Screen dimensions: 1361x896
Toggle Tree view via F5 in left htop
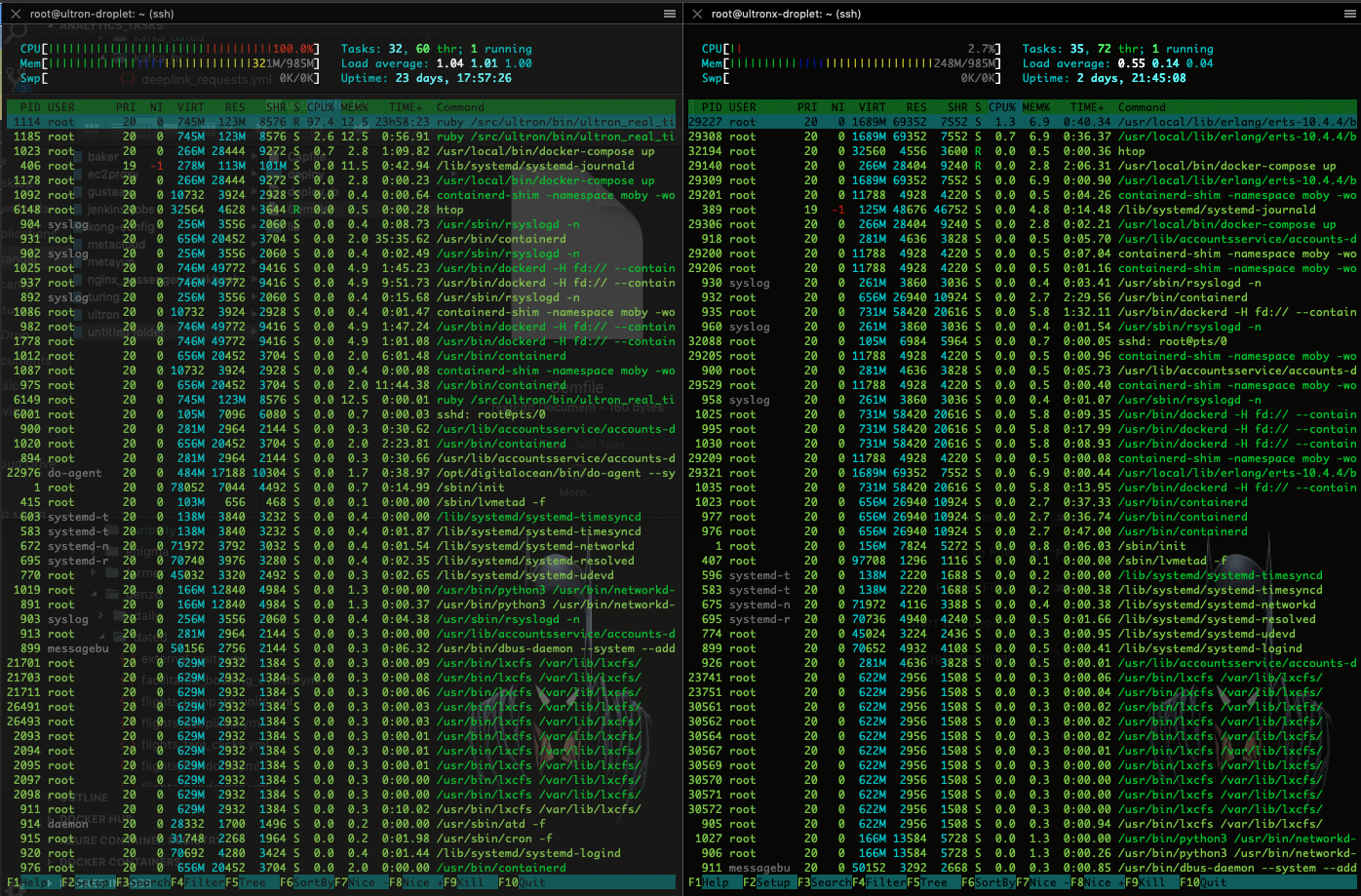point(252,881)
